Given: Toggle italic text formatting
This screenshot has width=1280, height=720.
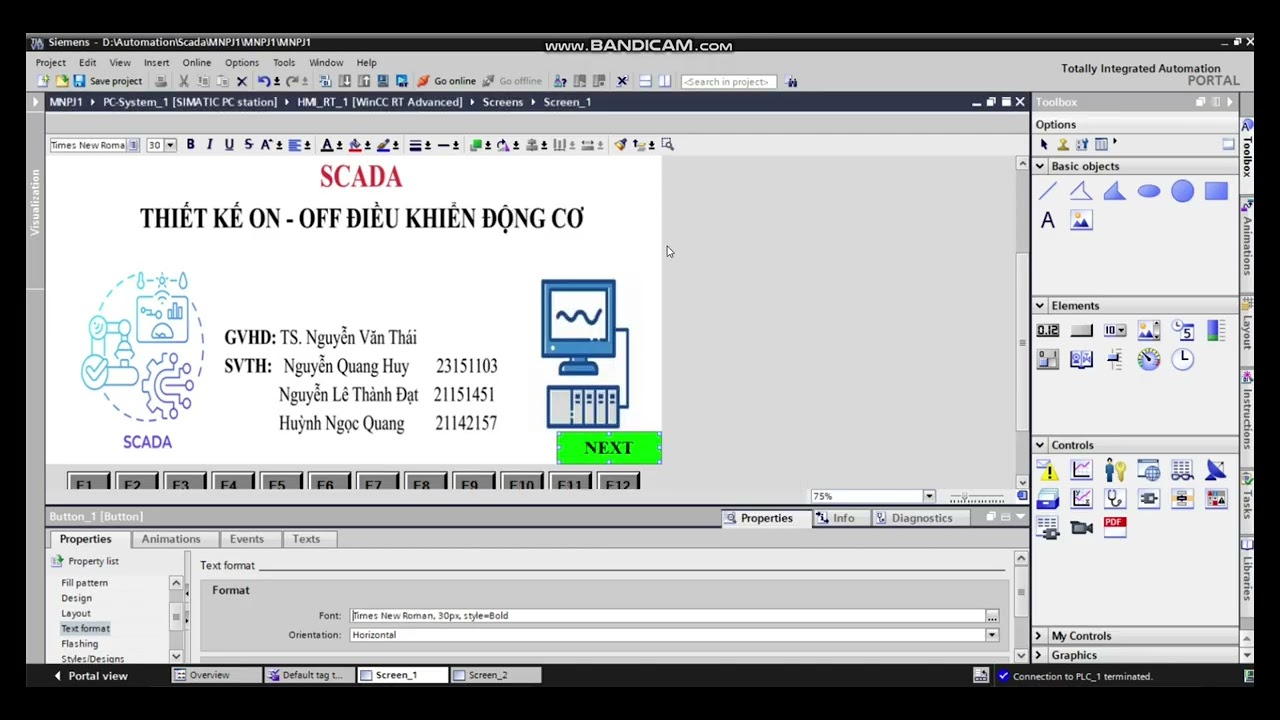Looking at the screenshot, I should [209, 145].
